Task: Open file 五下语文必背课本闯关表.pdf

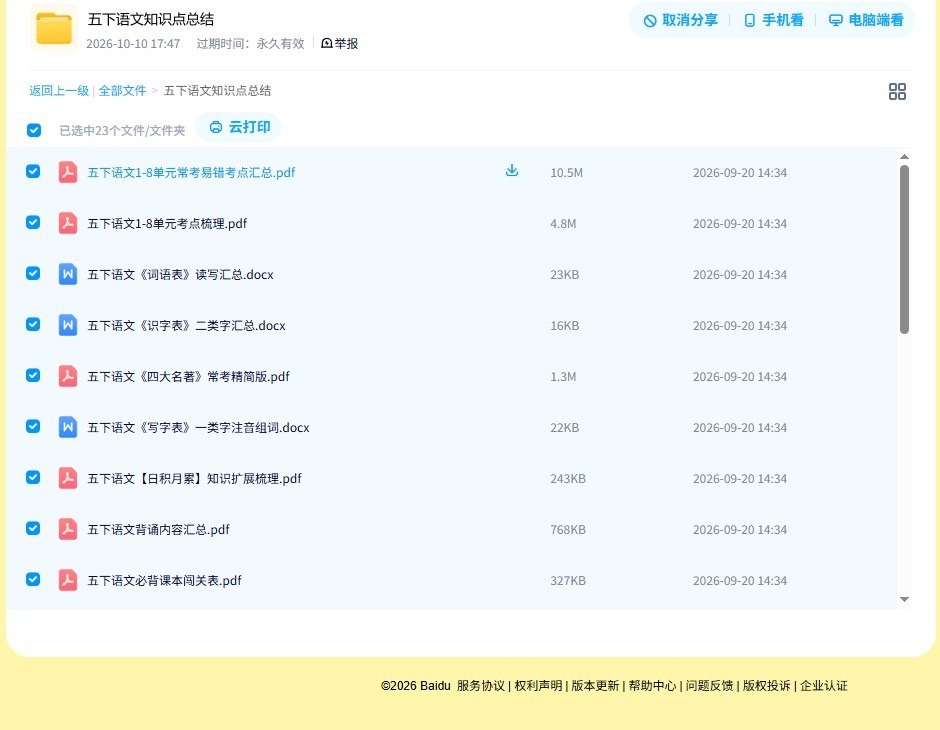Action: pyautogui.click(x=164, y=580)
